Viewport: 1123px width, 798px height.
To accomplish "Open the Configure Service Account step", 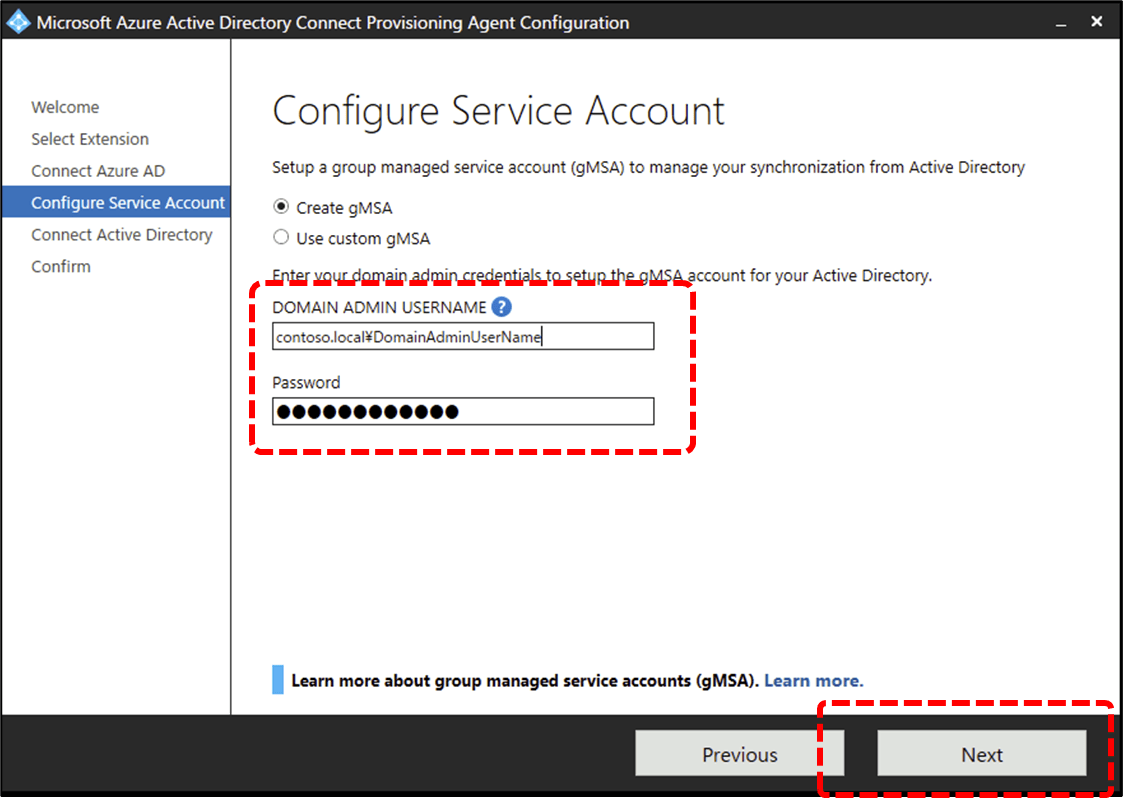I will [x=116, y=202].
